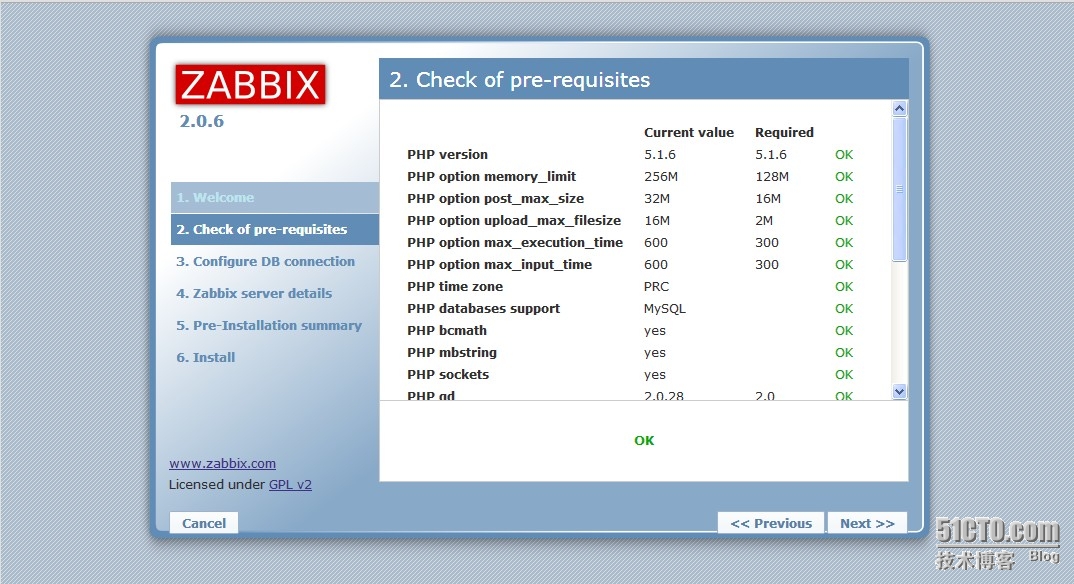Click the "128M" required value
Image resolution: width=1074 pixels, height=584 pixels.
point(772,177)
